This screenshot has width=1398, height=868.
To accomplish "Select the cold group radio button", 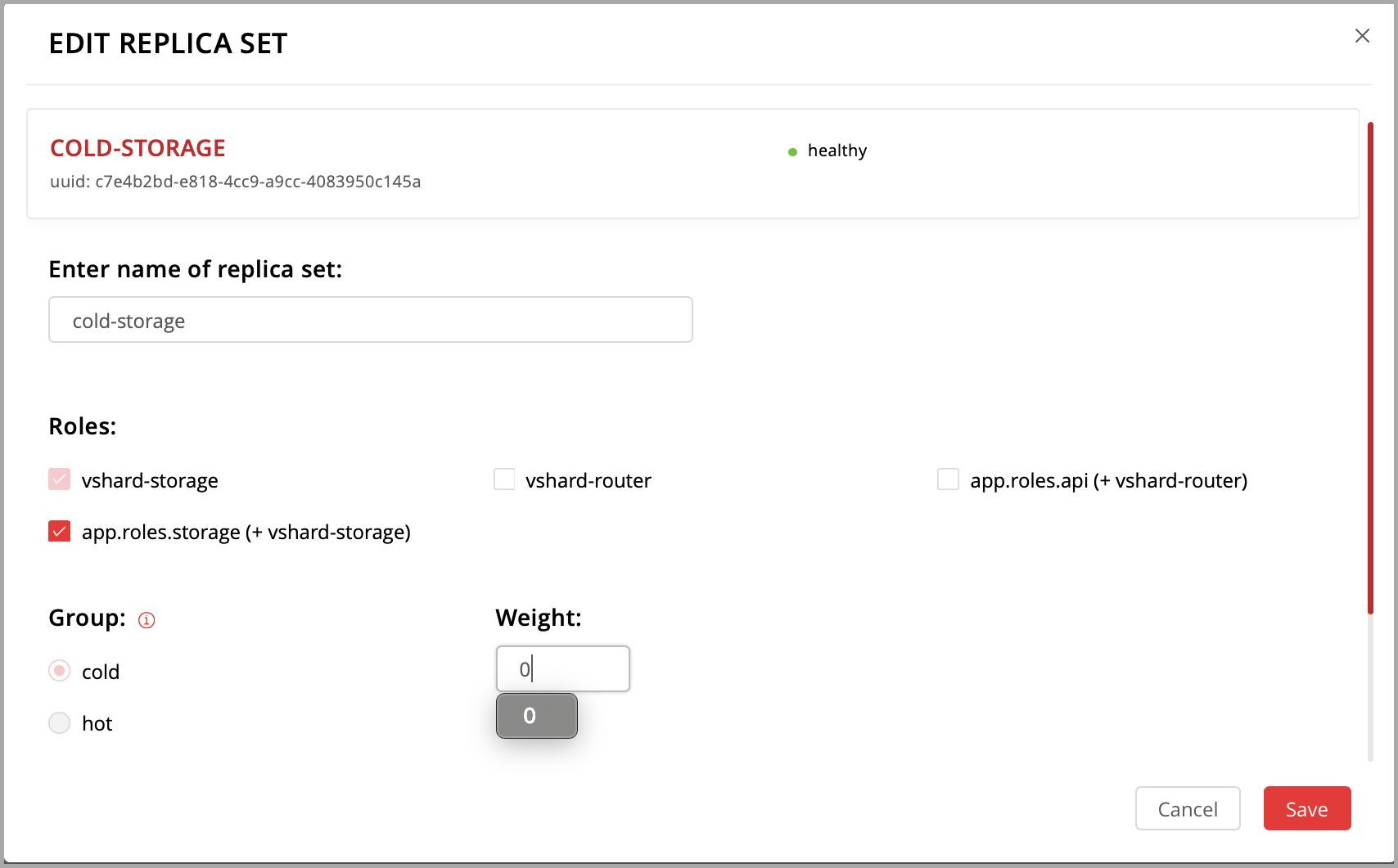I will click(60, 671).
